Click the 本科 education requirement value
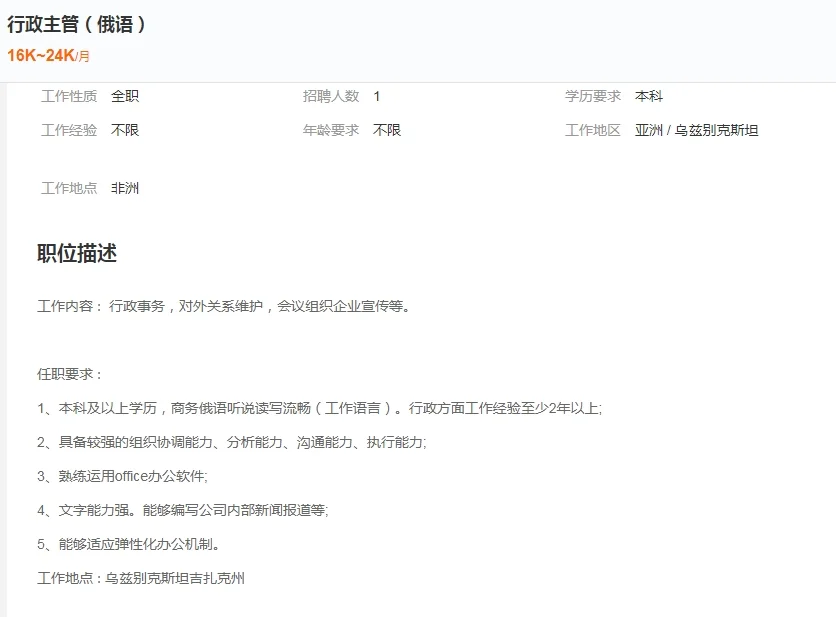The height and width of the screenshot is (617, 836). pyautogui.click(x=650, y=96)
